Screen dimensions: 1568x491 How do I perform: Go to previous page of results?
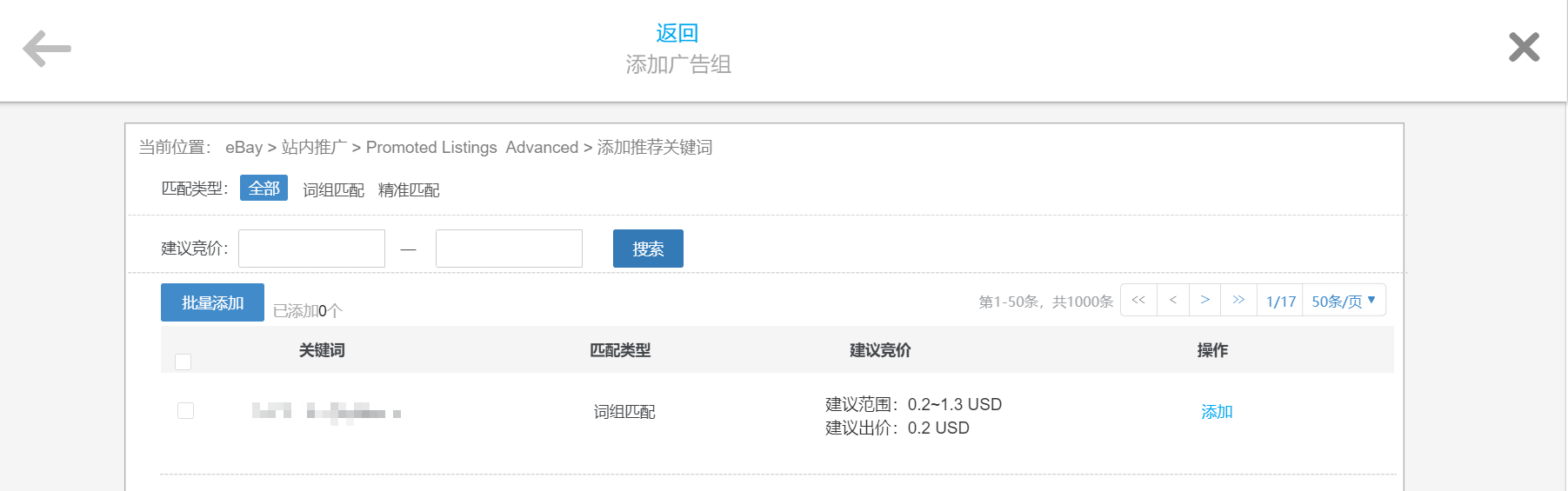coord(1173,301)
